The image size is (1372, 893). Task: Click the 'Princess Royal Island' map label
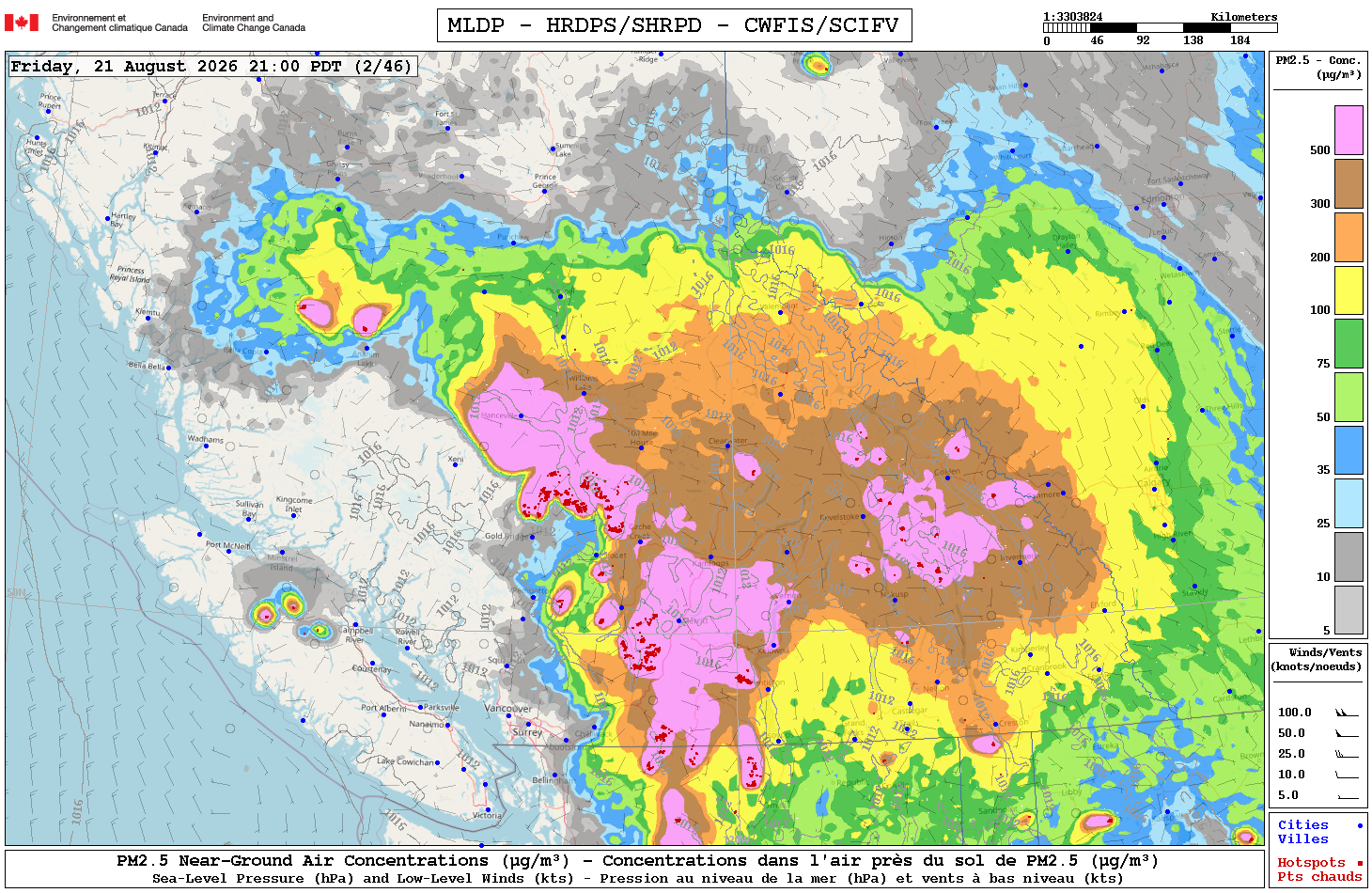[x=131, y=274]
